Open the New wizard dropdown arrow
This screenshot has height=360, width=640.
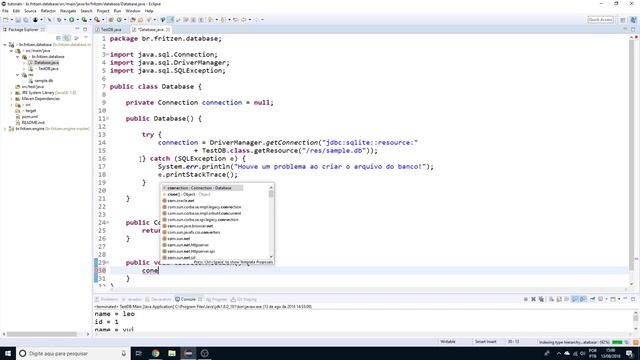pyautogui.click(x=11, y=20)
